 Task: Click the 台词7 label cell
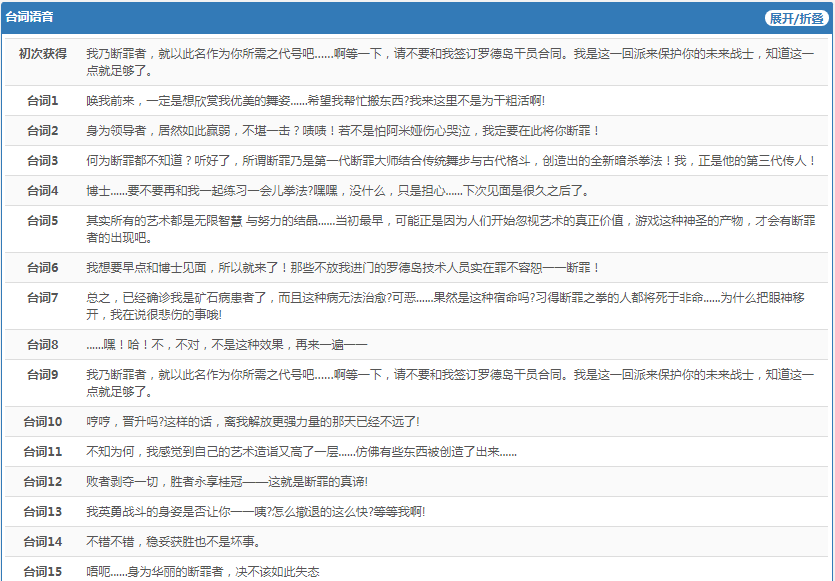coord(43,298)
